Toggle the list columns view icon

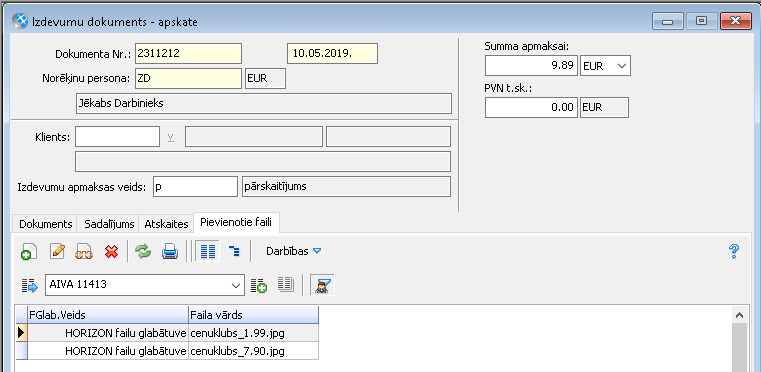coord(208,251)
